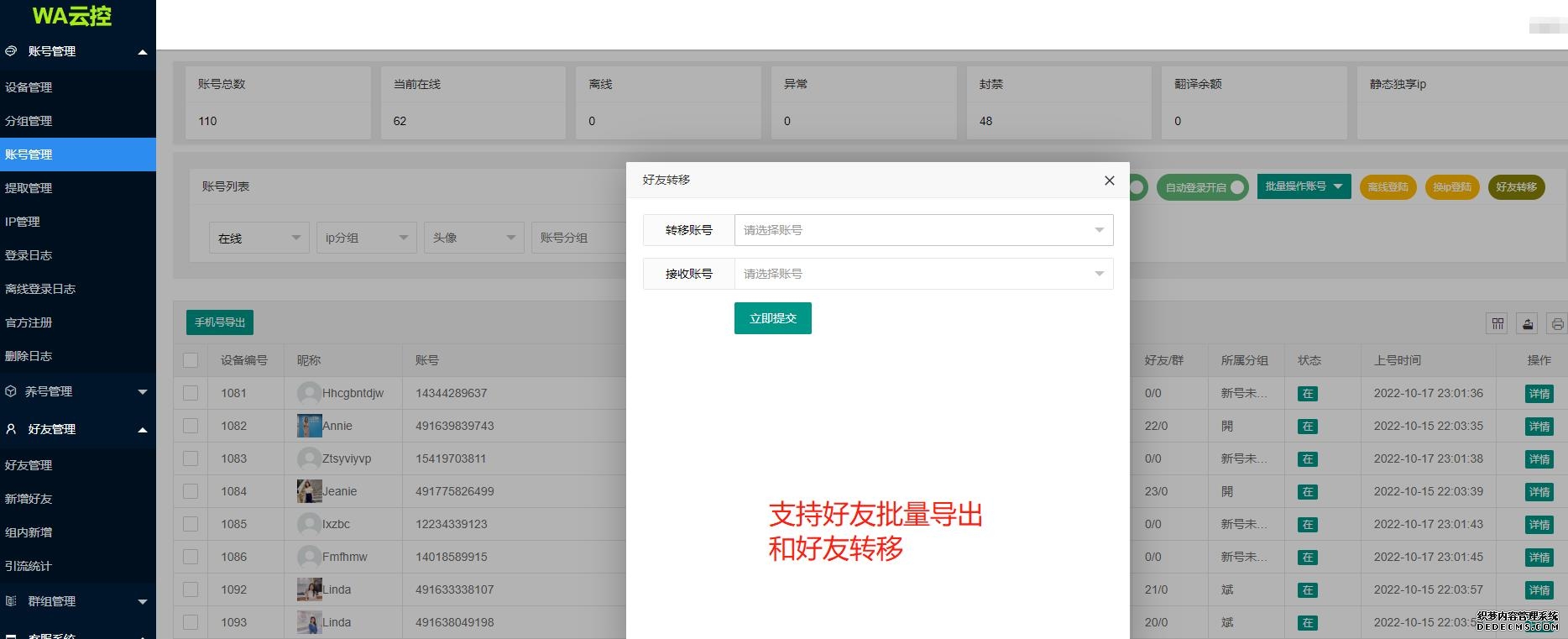This screenshot has width=1568, height=639.
Task: Open the 转移账号 account dropdown
Action: (x=923, y=230)
